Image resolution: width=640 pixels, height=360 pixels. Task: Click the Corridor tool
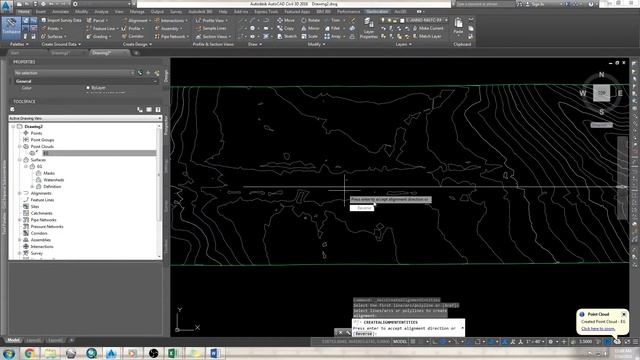tap(133, 36)
